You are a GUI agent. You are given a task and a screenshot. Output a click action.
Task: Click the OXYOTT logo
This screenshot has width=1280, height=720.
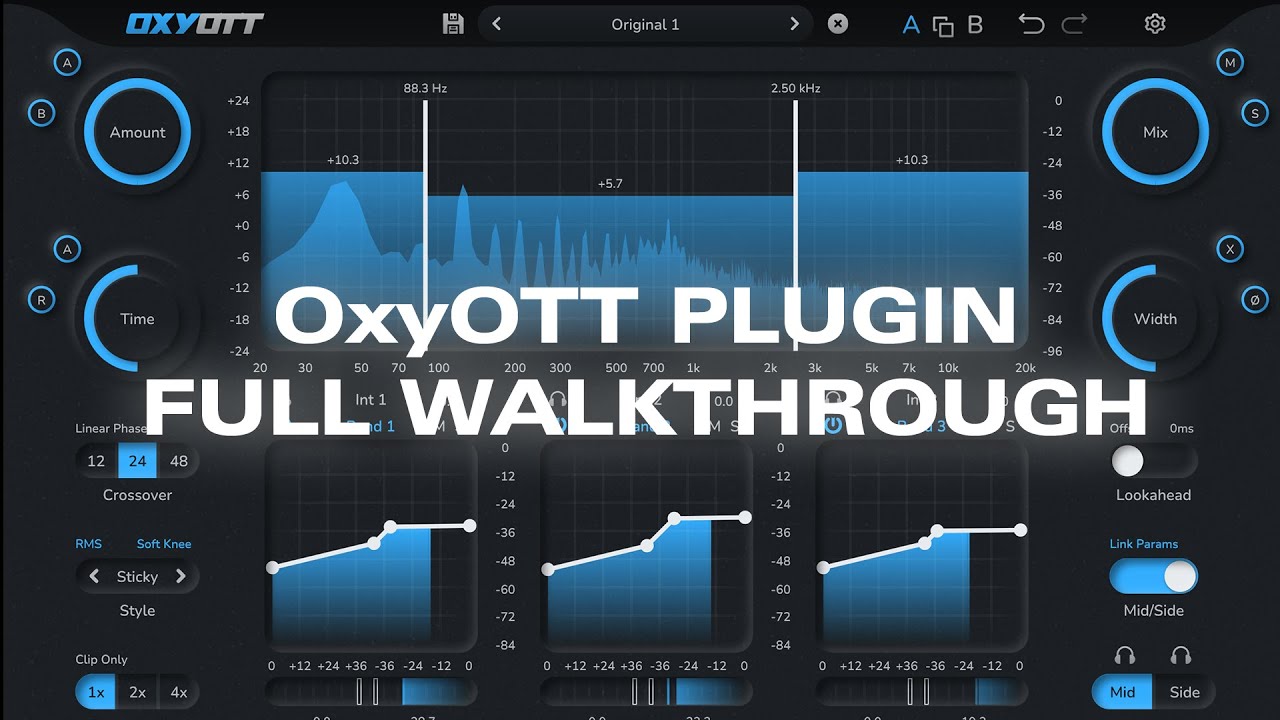(195, 24)
